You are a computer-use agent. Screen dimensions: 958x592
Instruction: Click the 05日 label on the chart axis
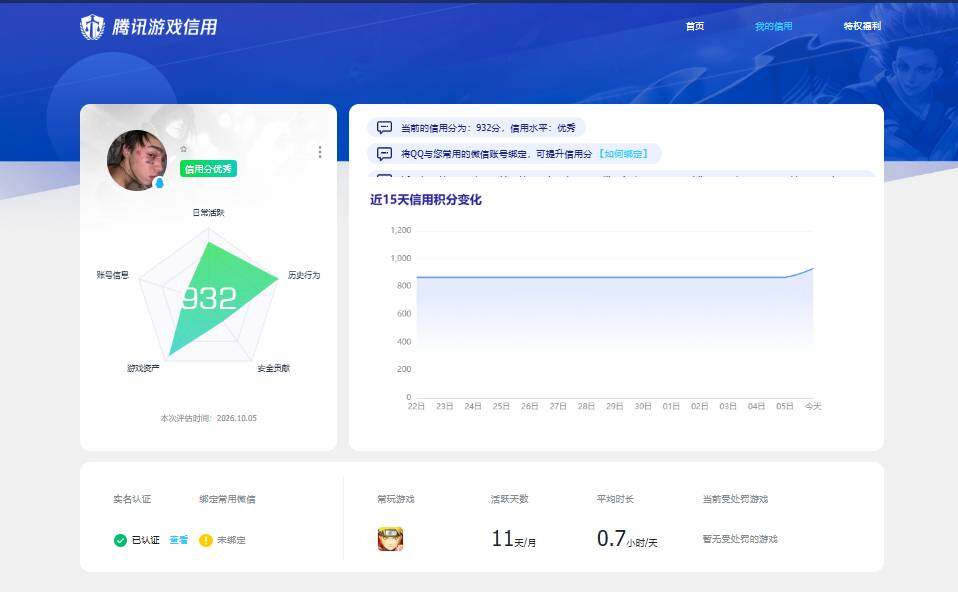pyautogui.click(x=784, y=406)
